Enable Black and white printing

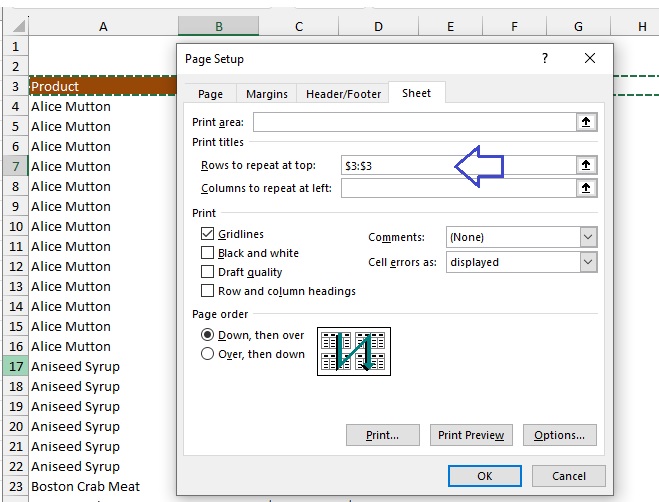[207, 253]
